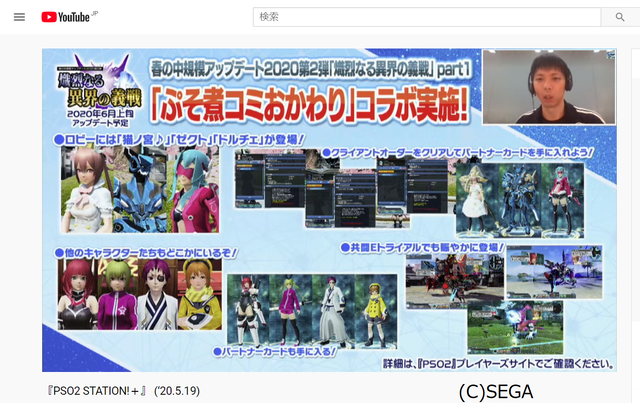The width and height of the screenshot is (640, 403).
Task: Click the presenter webcam inset
Action: coord(549,87)
